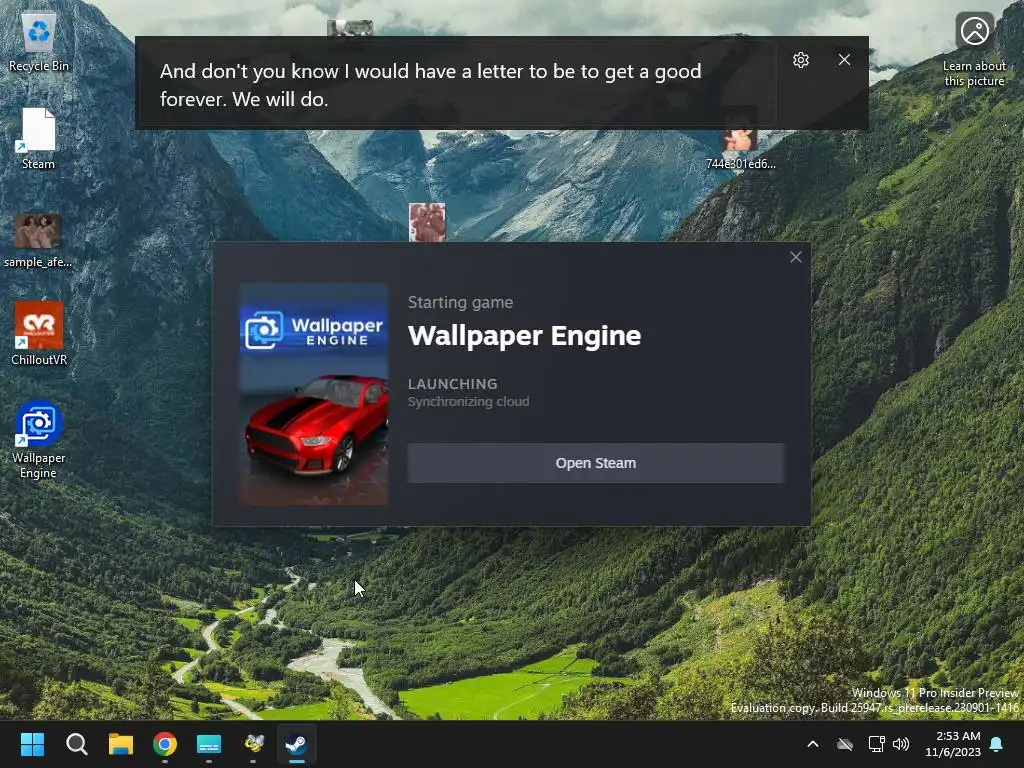
Task: Select the ChilloutVR desktop shortcut
Action: point(39,333)
